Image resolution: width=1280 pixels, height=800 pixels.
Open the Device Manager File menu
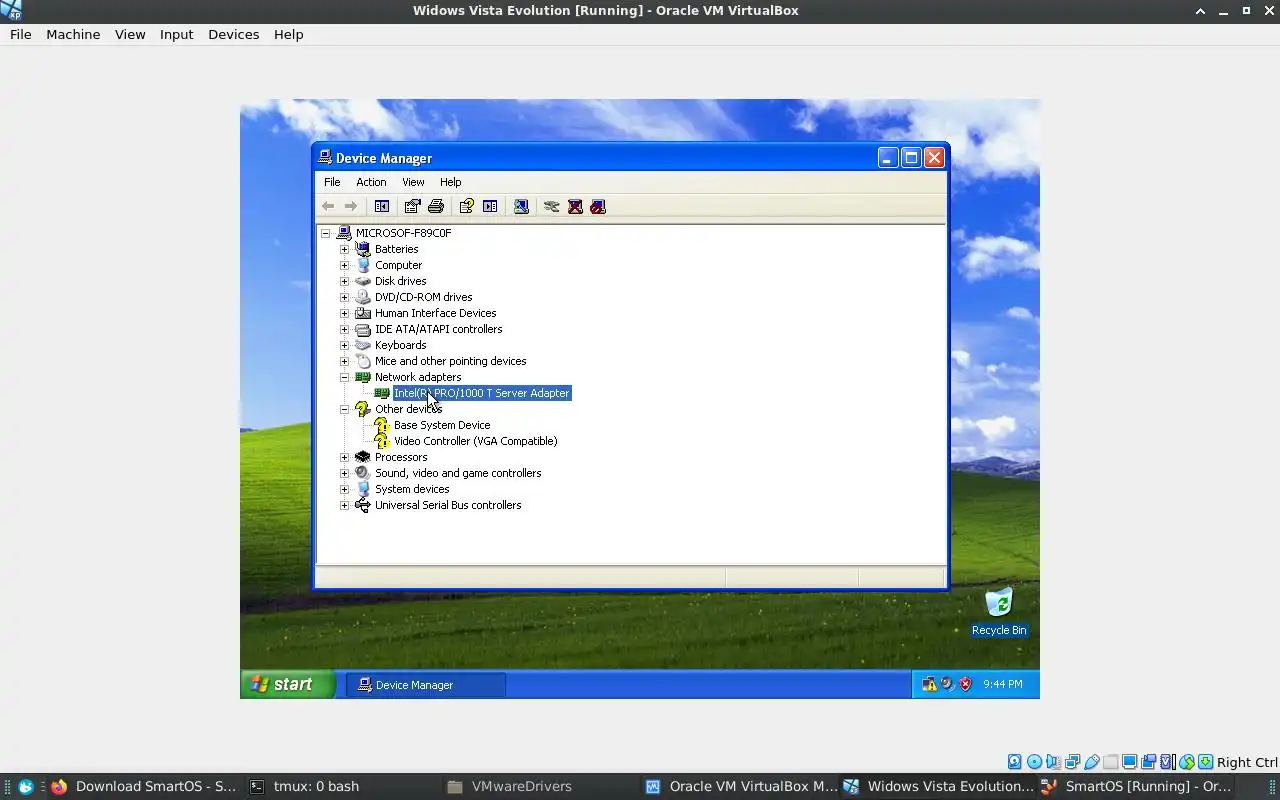tap(332, 182)
